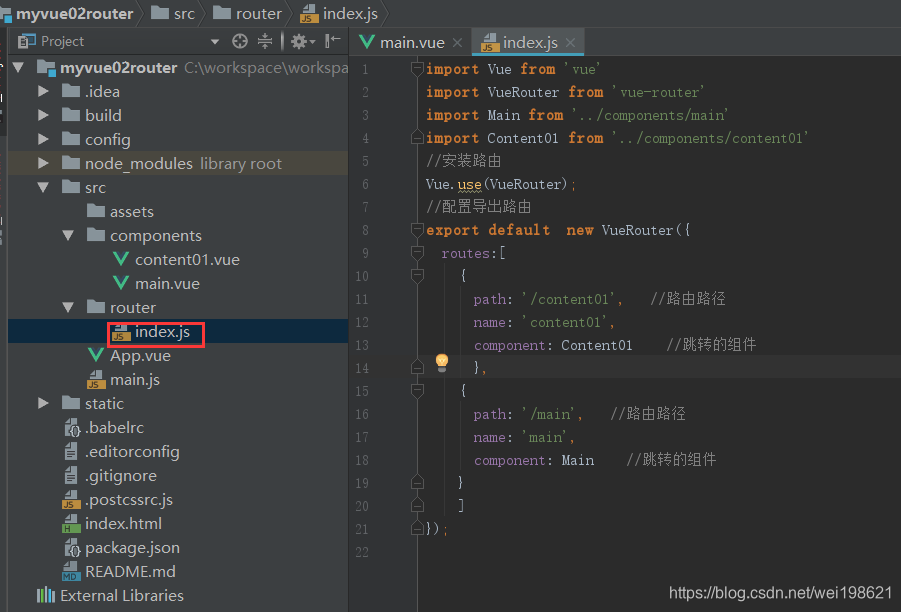Click the '../components/content01' import path
The image size is (901, 612).
click(710, 138)
